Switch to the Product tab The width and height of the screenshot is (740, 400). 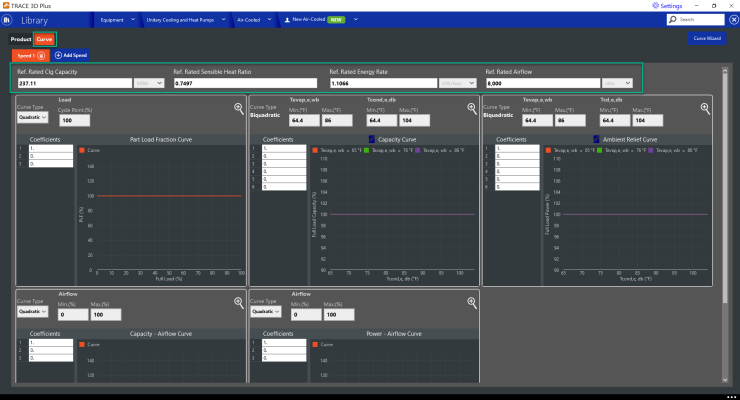pyautogui.click(x=21, y=39)
